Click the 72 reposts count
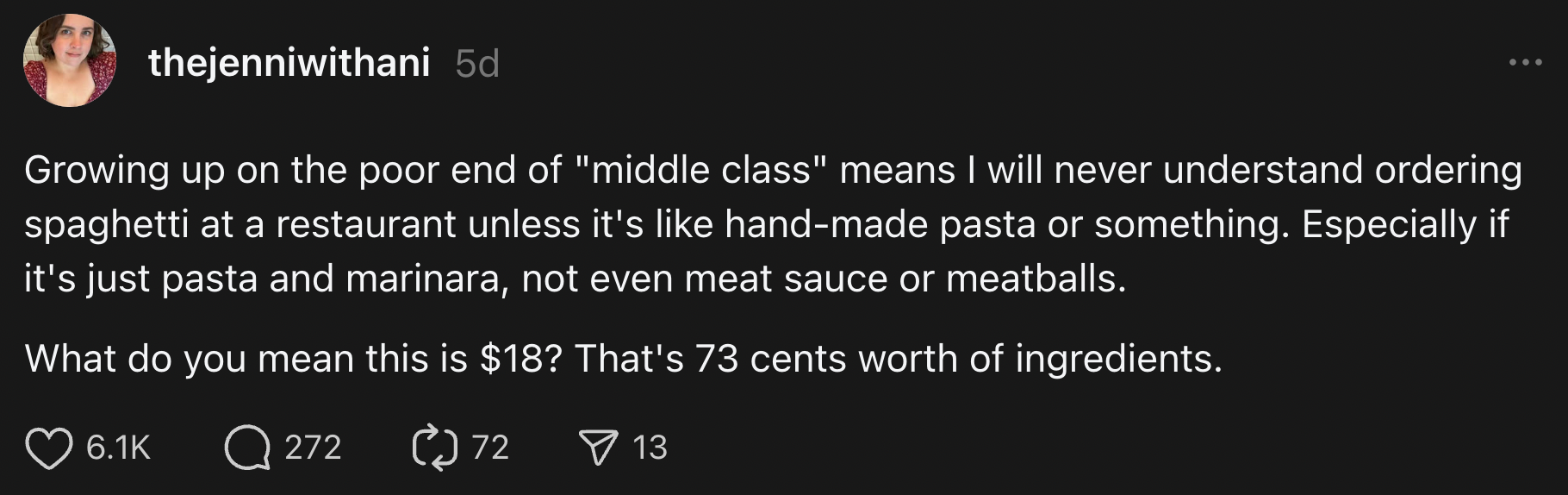The height and width of the screenshot is (495, 1568). point(490,448)
